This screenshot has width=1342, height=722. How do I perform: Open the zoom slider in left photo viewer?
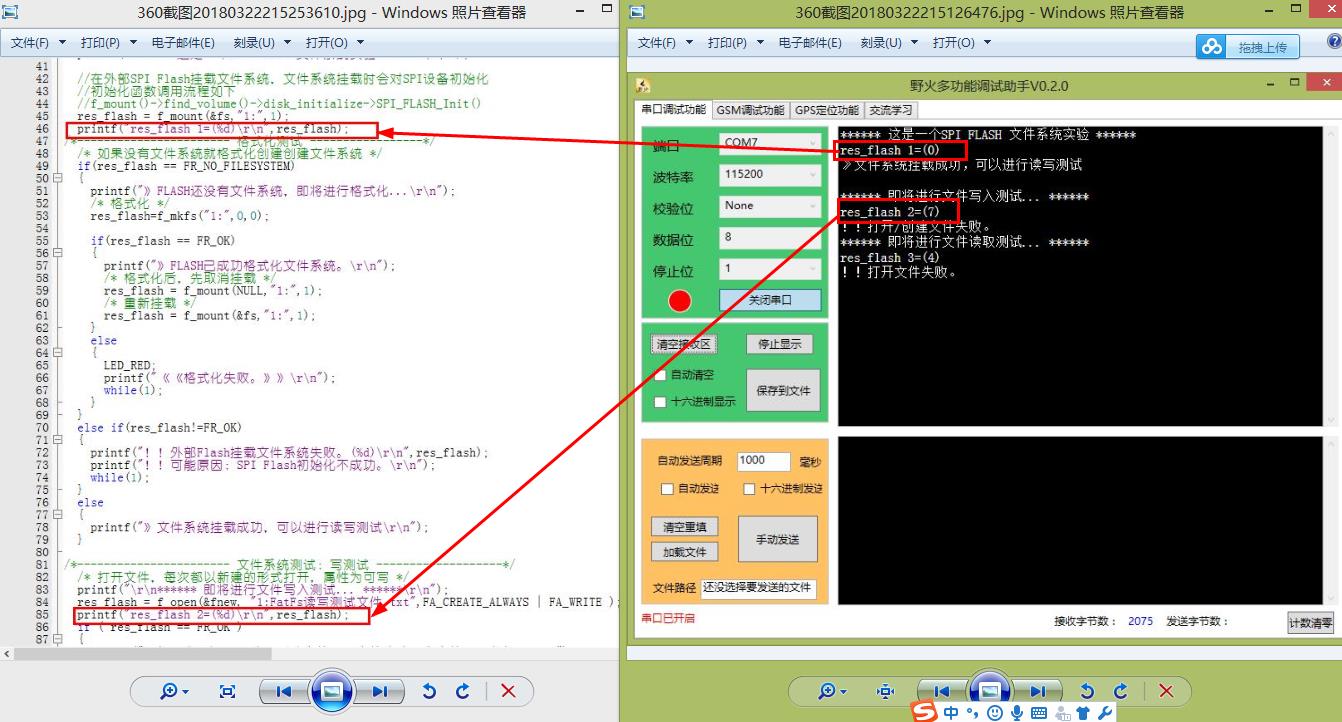[170, 690]
